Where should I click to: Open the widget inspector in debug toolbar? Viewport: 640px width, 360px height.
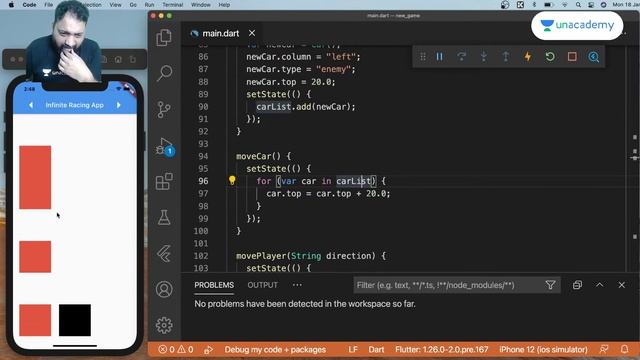click(594, 57)
